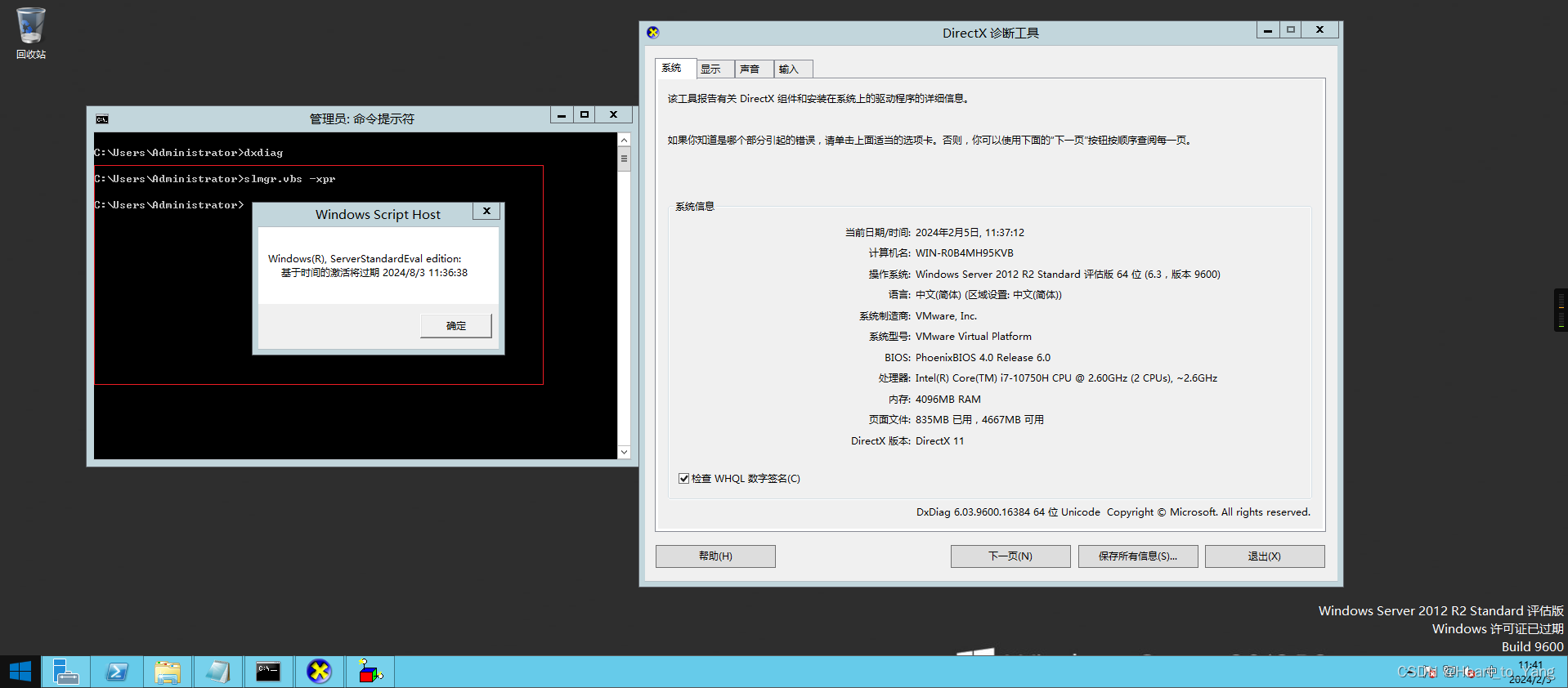Viewport: 1568px width, 688px height.
Task: Close the Command Prompt window
Action: [613, 115]
